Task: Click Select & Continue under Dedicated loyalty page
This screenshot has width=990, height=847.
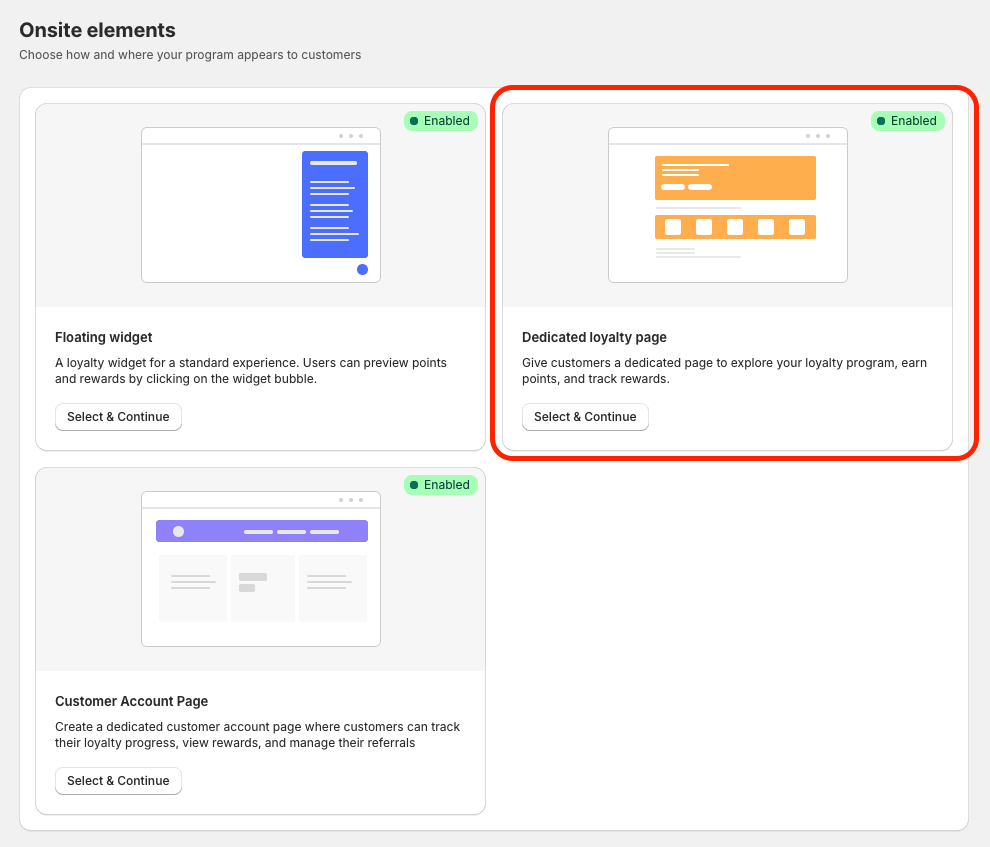Action: coord(585,417)
